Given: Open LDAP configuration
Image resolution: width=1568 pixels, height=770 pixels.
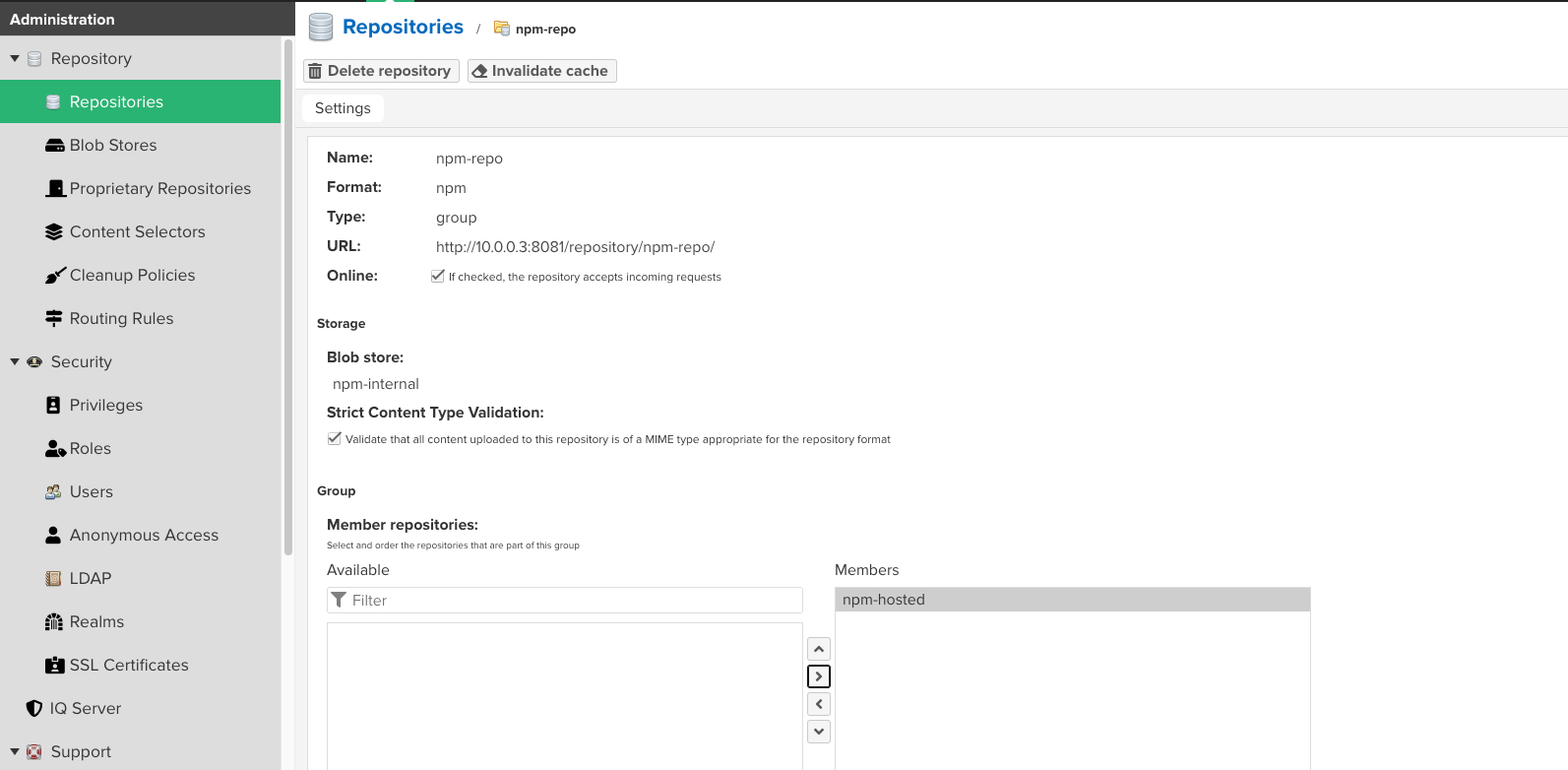Looking at the screenshot, I should 140,579.
